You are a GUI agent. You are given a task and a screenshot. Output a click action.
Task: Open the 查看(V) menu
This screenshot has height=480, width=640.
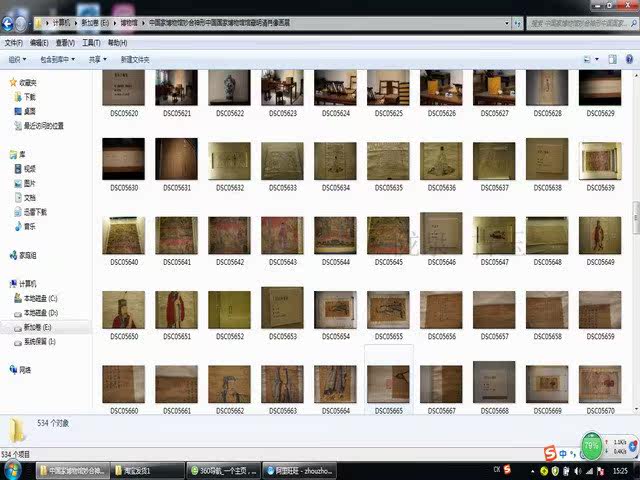pos(65,42)
